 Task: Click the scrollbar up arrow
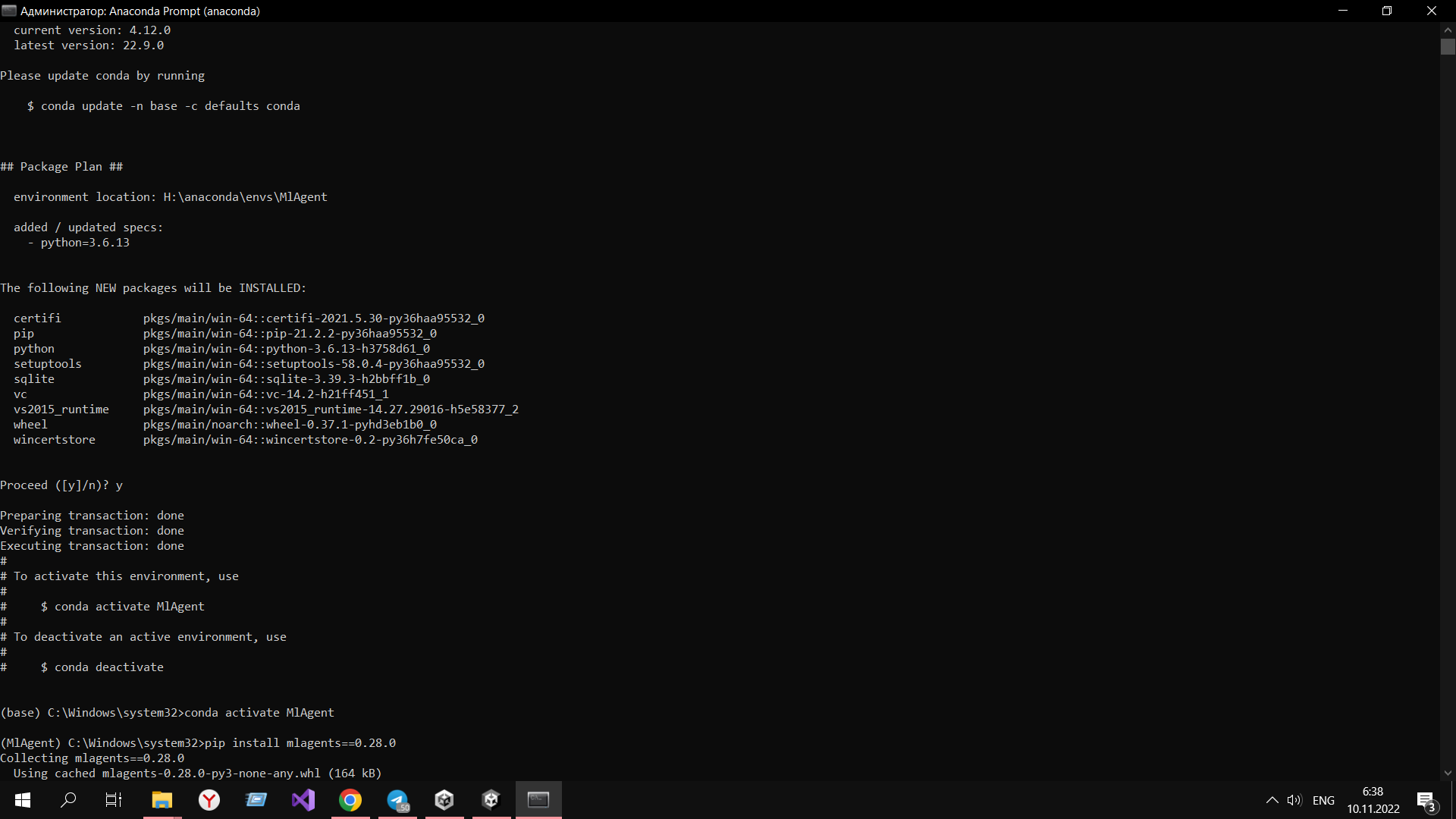[x=1448, y=30]
